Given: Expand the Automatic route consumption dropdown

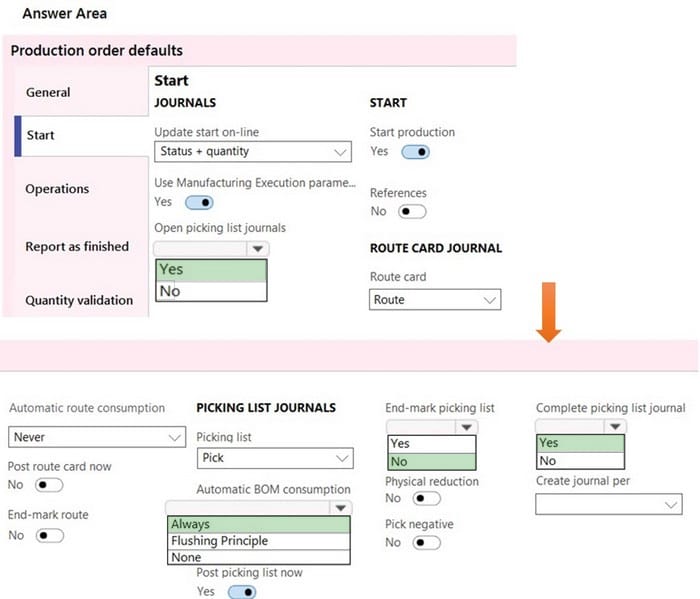Looking at the screenshot, I should point(97,437).
